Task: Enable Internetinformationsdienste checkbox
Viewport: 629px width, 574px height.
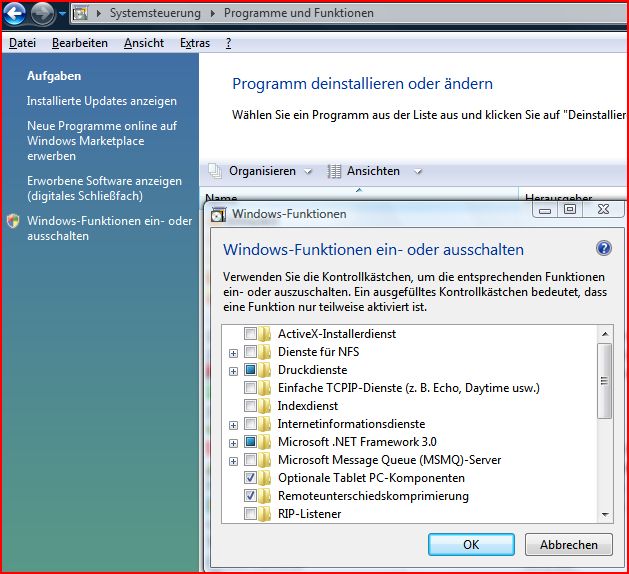Action: point(250,424)
